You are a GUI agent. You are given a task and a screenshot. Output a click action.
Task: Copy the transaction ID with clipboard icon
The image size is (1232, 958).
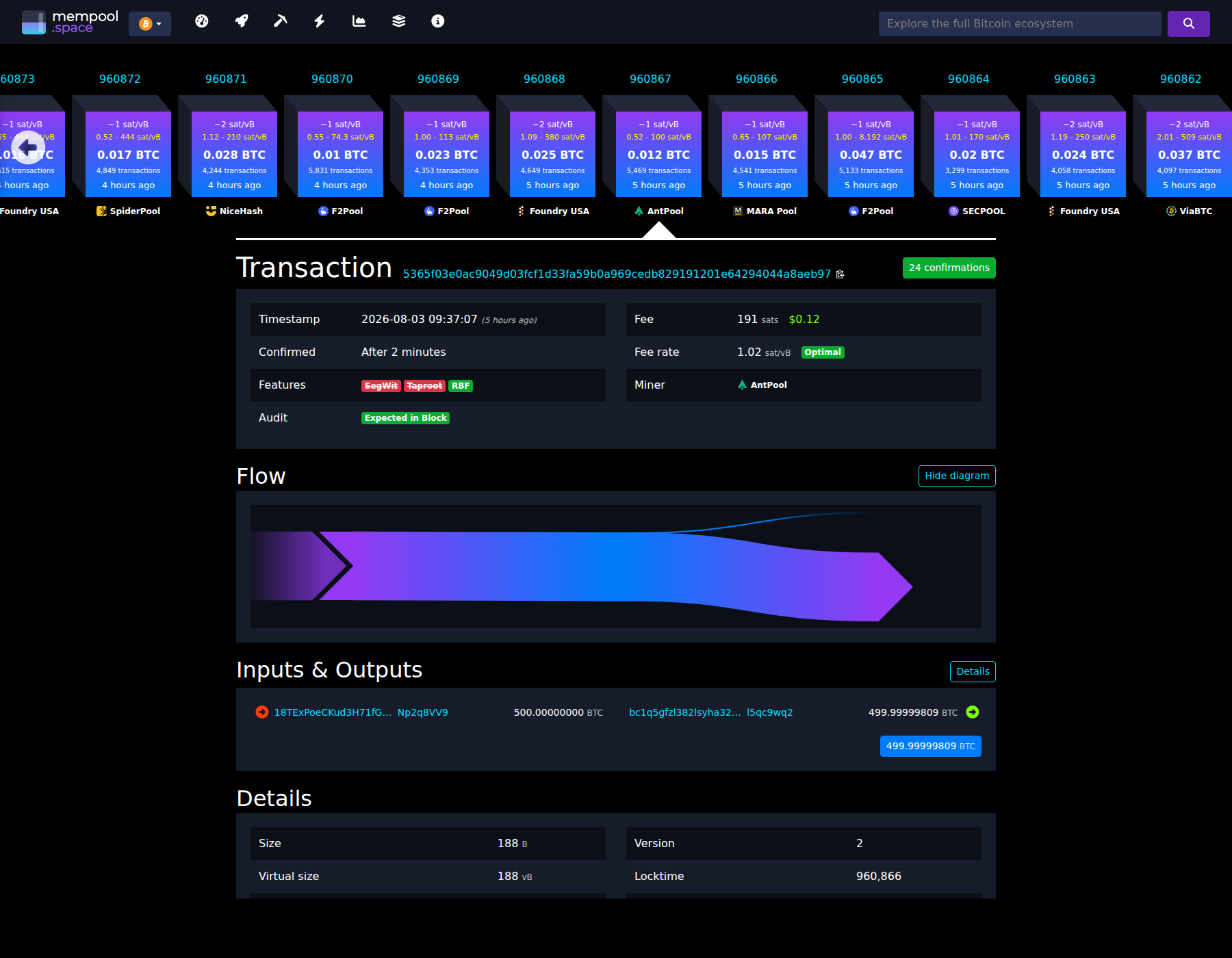[x=840, y=274]
